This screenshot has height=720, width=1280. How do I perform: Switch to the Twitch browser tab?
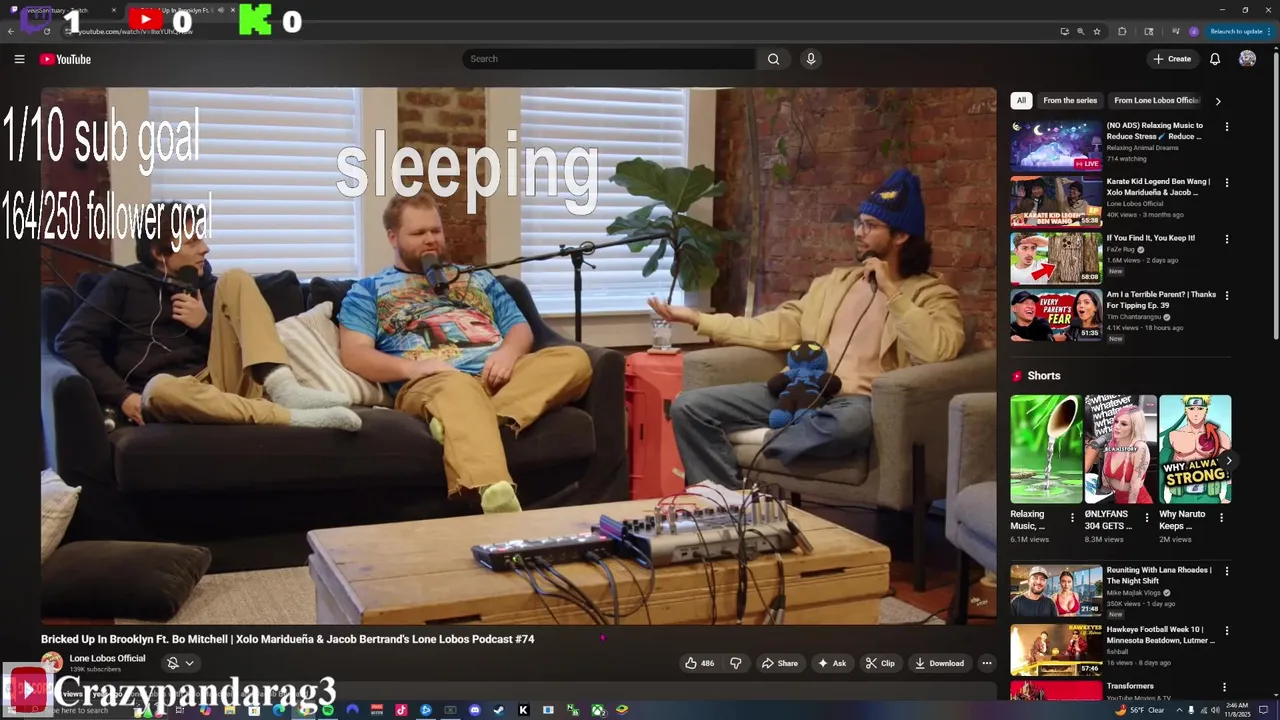point(60,10)
